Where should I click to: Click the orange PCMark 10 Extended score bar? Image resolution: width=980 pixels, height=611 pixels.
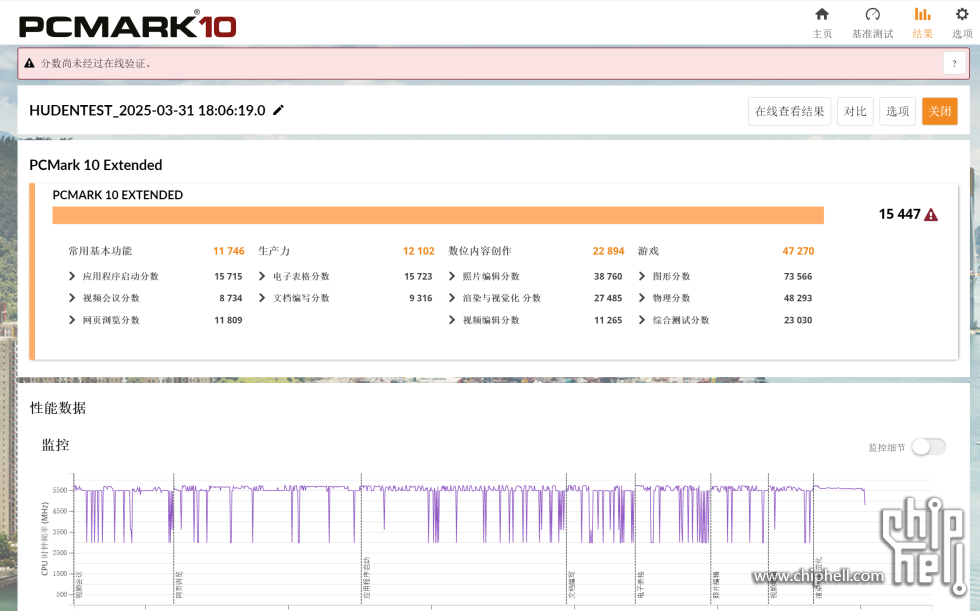(438, 215)
